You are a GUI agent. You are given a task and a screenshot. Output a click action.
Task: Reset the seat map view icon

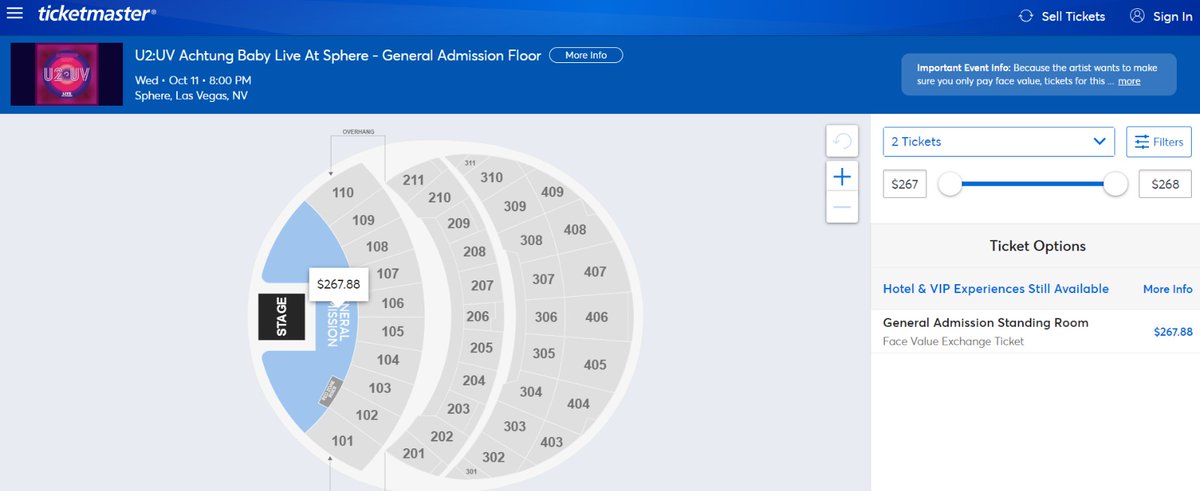tap(842, 141)
